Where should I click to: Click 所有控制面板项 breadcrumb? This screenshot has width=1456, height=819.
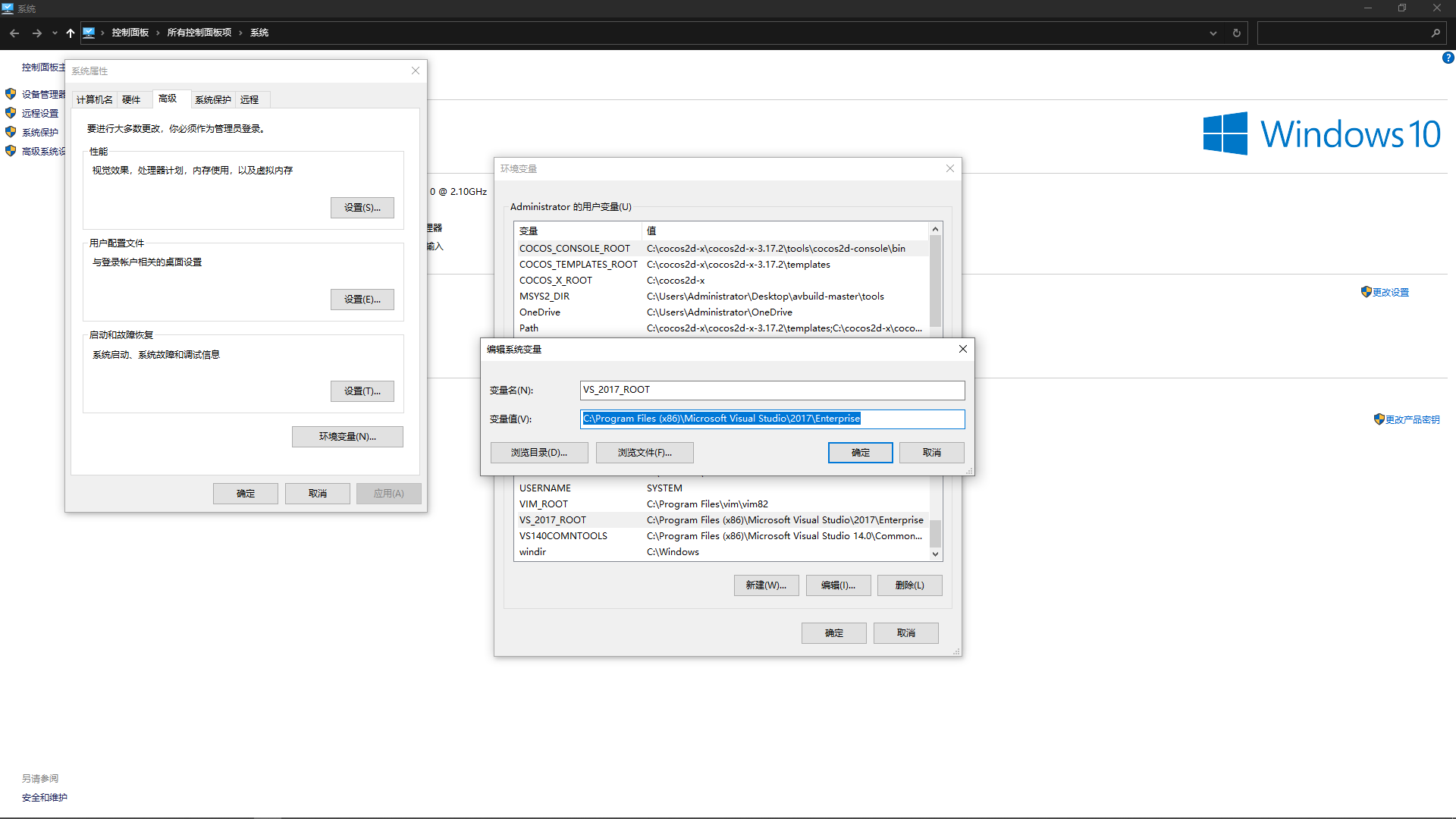point(199,33)
